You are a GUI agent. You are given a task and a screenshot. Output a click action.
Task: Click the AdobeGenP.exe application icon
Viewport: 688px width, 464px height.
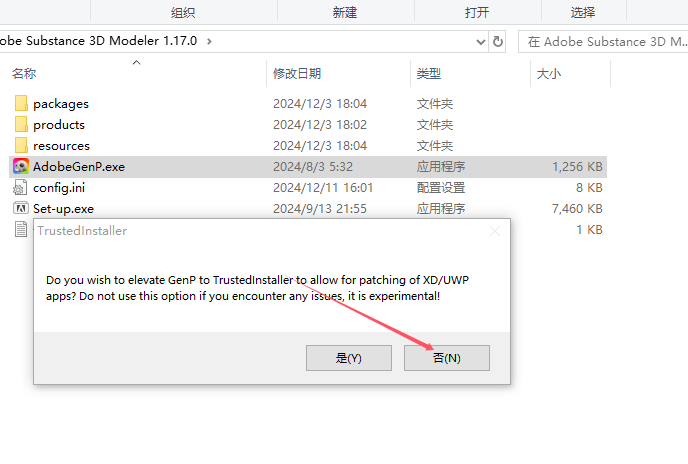click(21, 166)
